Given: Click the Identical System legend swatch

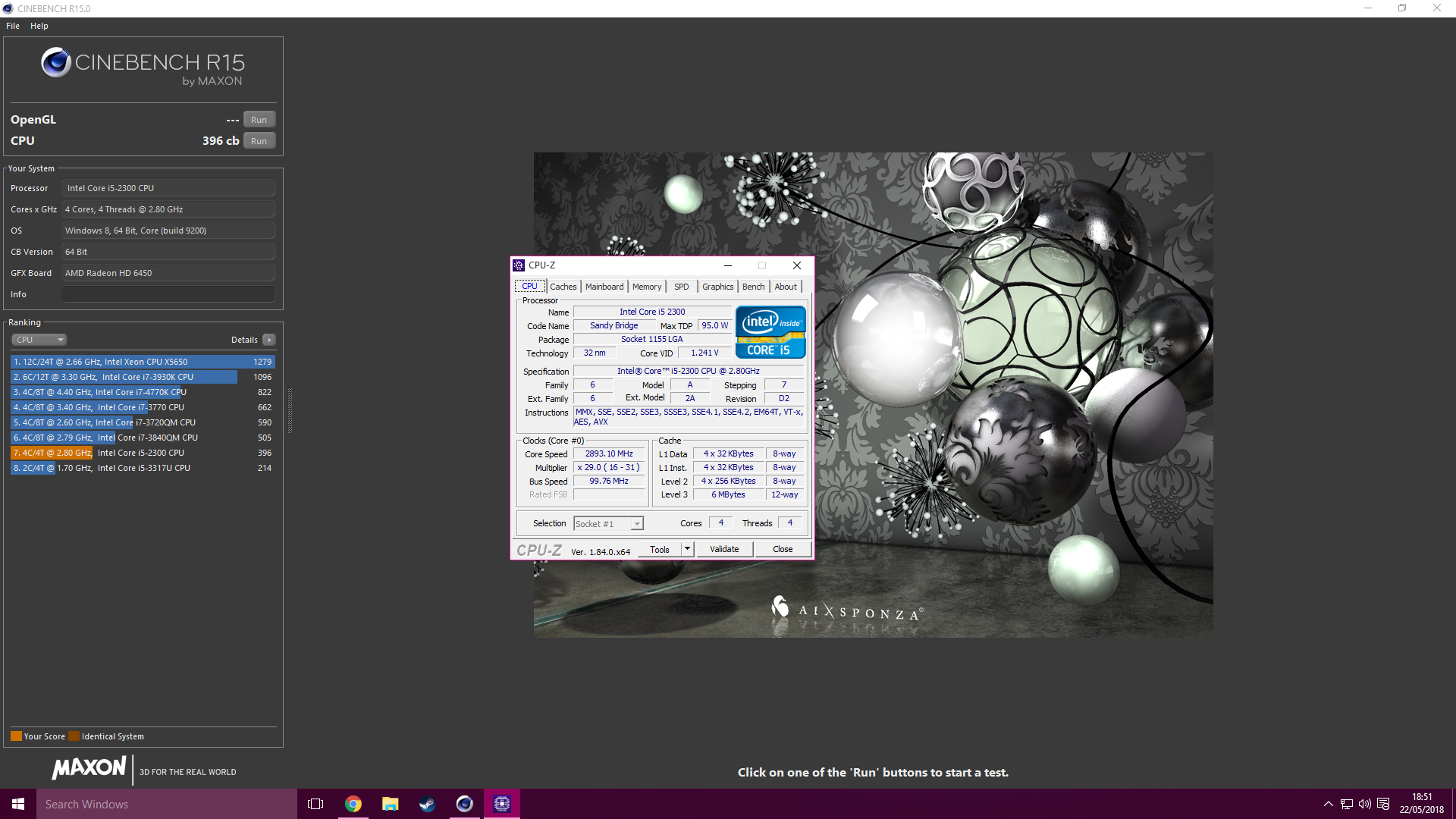Looking at the screenshot, I should pos(74,736).
